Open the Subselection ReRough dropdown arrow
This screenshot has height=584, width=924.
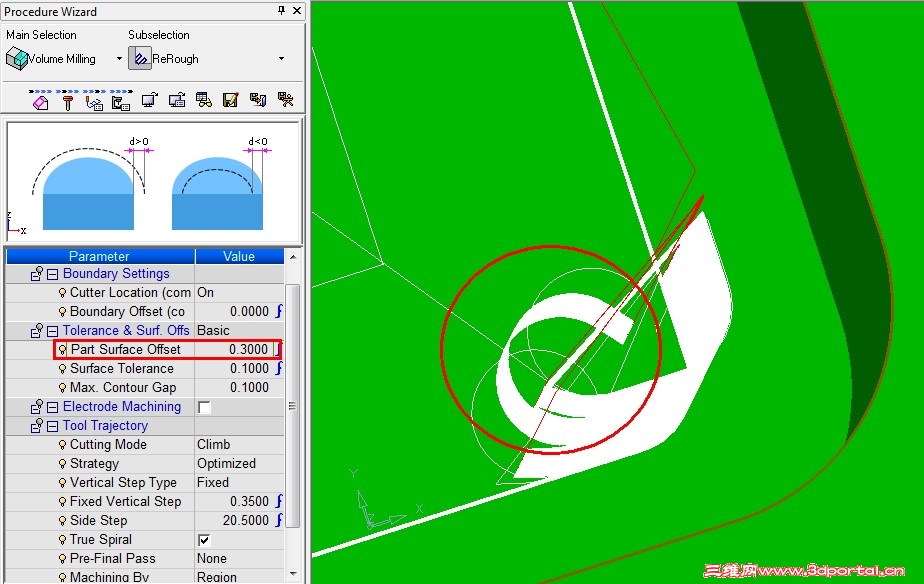281,59
